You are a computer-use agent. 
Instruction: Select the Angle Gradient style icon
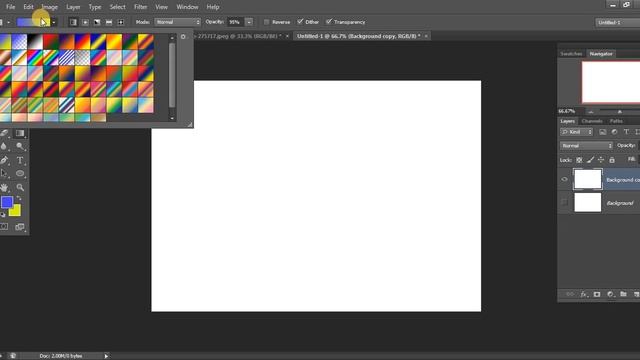coord(97,22)
